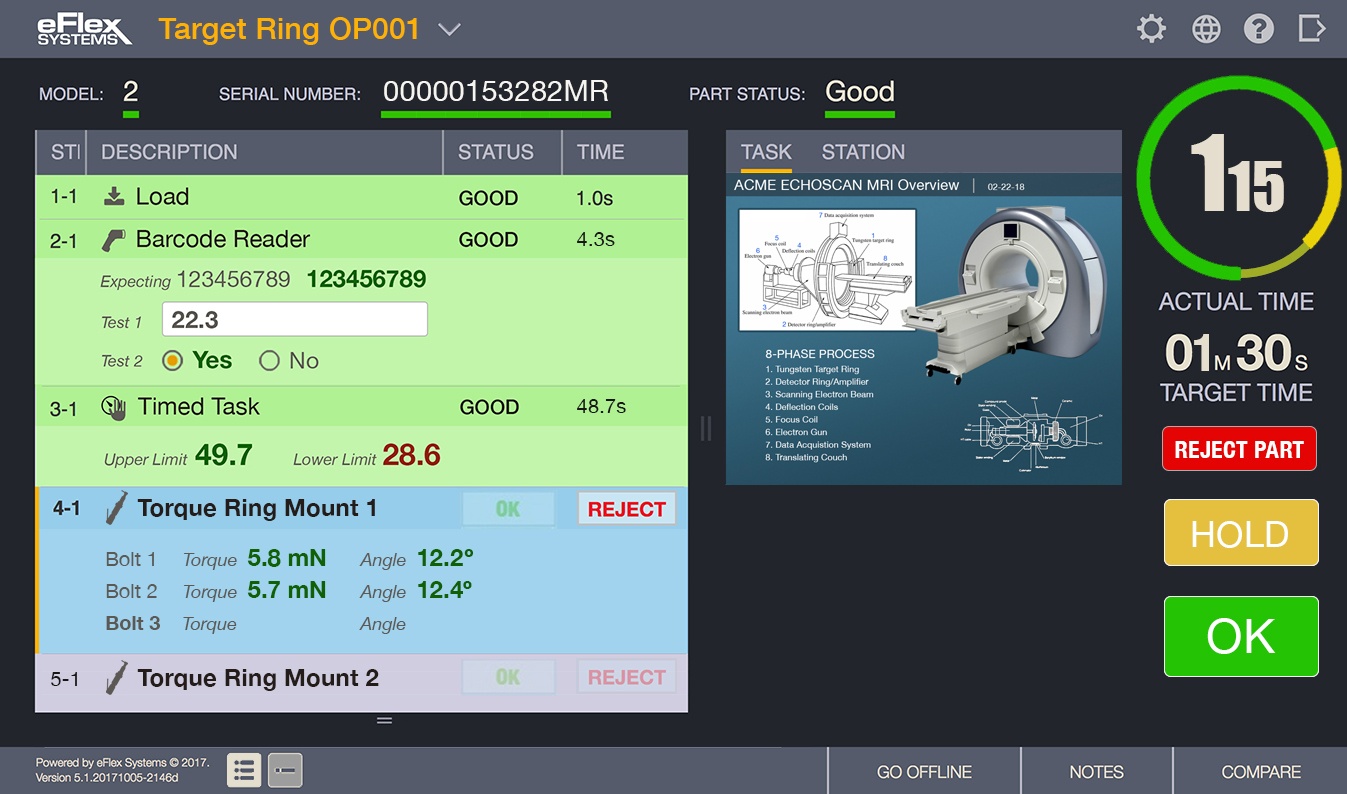Click Bolt 1 torque 5.8 mN
This screenshot has height=794, width=1347.
tap(287, 559)
